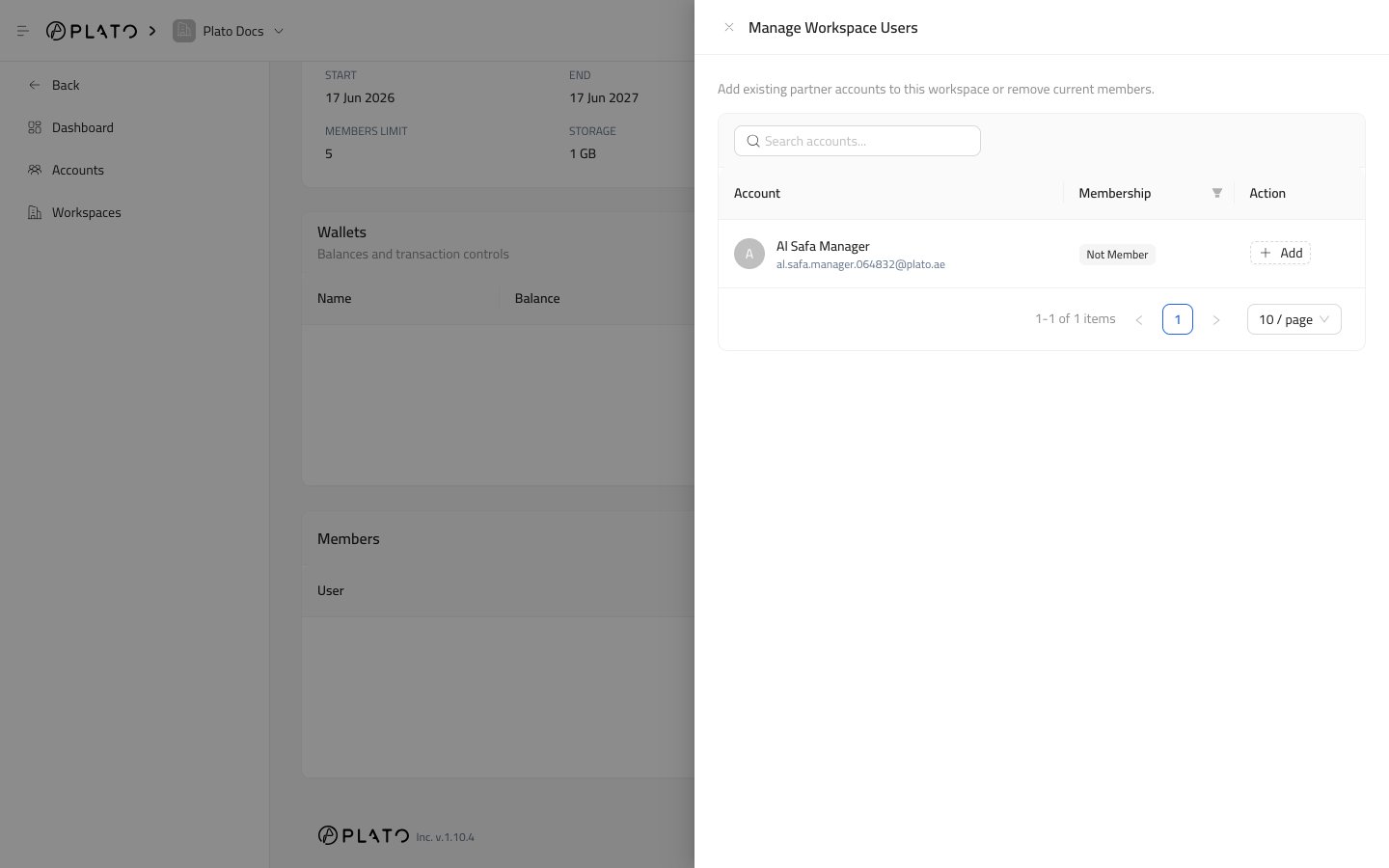Click the 1-1 of 1 items text
The image size is (1389, 868).
click(1076, 319)
